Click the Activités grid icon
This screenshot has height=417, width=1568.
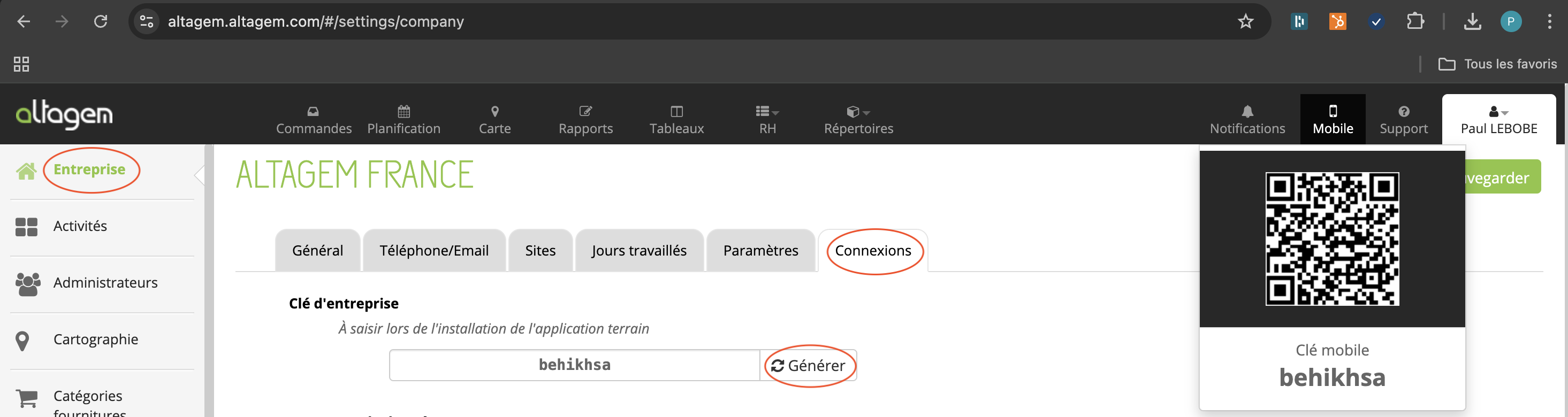(26, 227)
